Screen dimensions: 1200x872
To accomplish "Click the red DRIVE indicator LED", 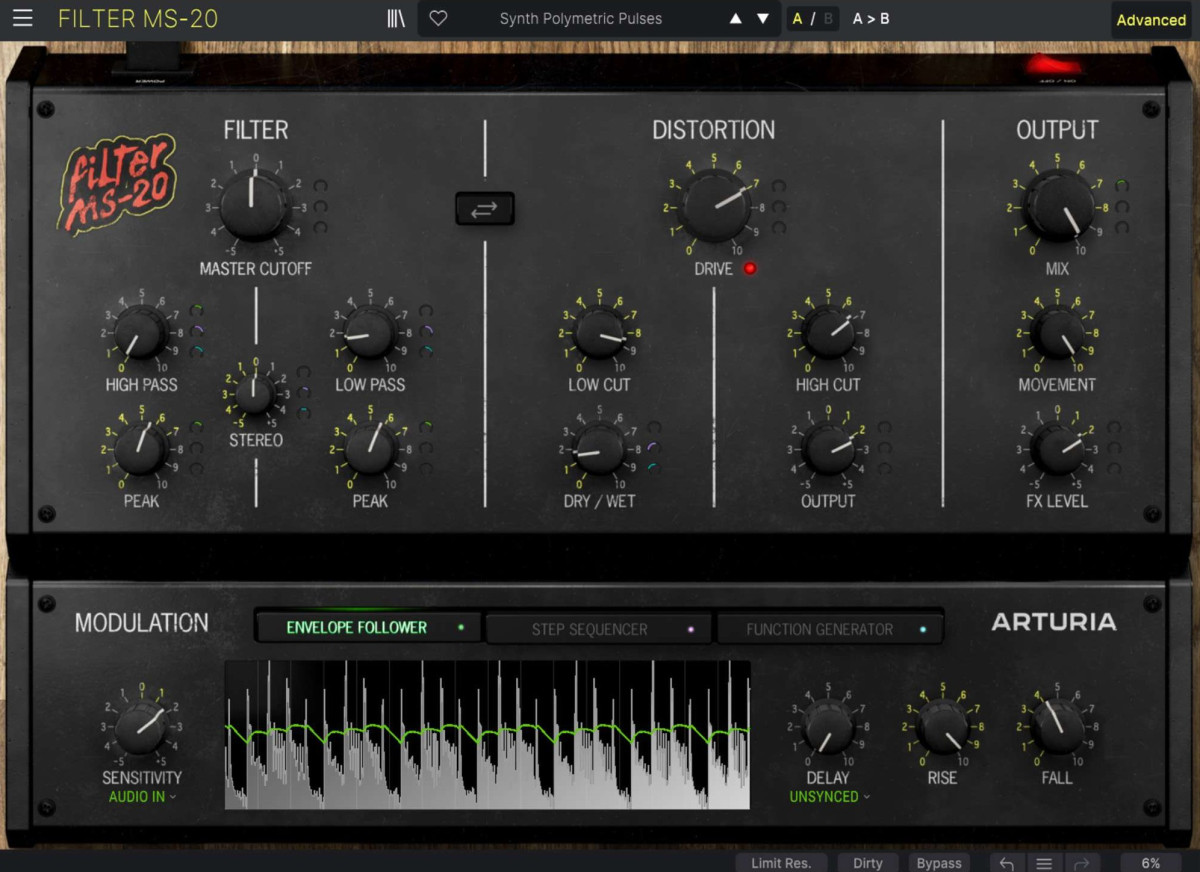I will (x=750, y=268).
